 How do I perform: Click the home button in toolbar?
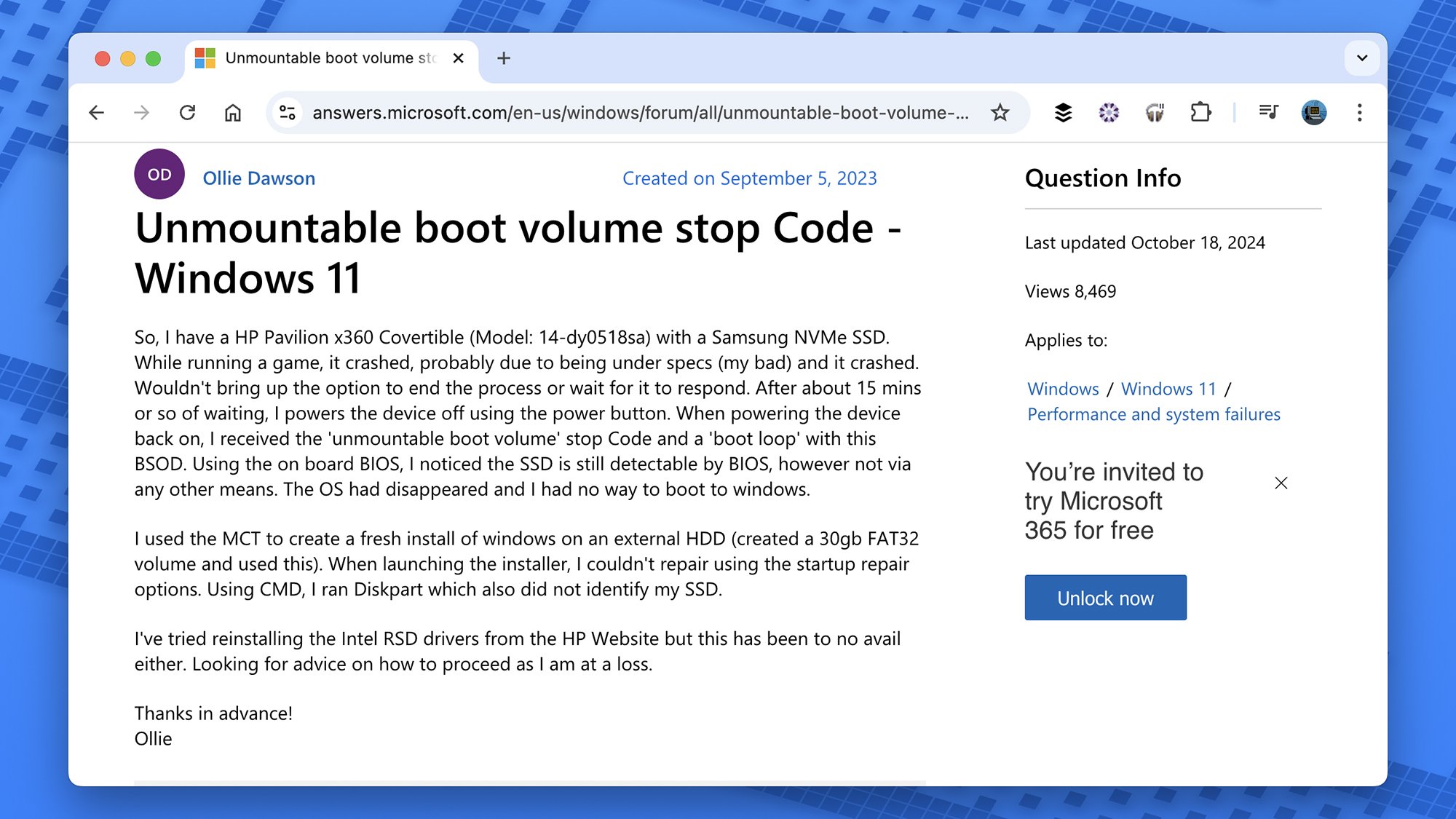point(233,112)
